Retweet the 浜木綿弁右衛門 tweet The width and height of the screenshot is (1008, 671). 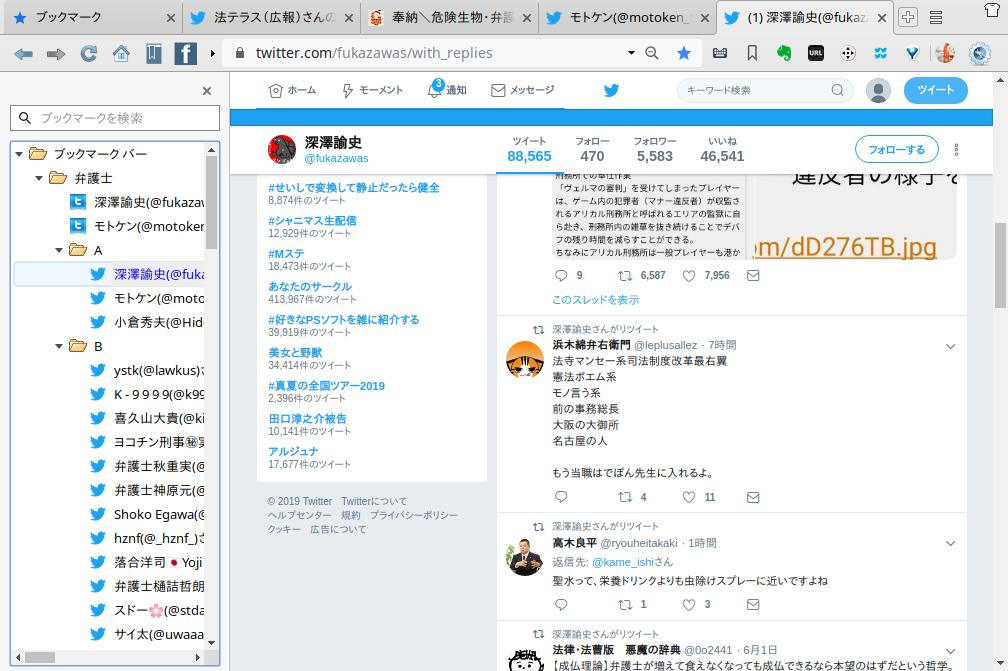point(625,497)
